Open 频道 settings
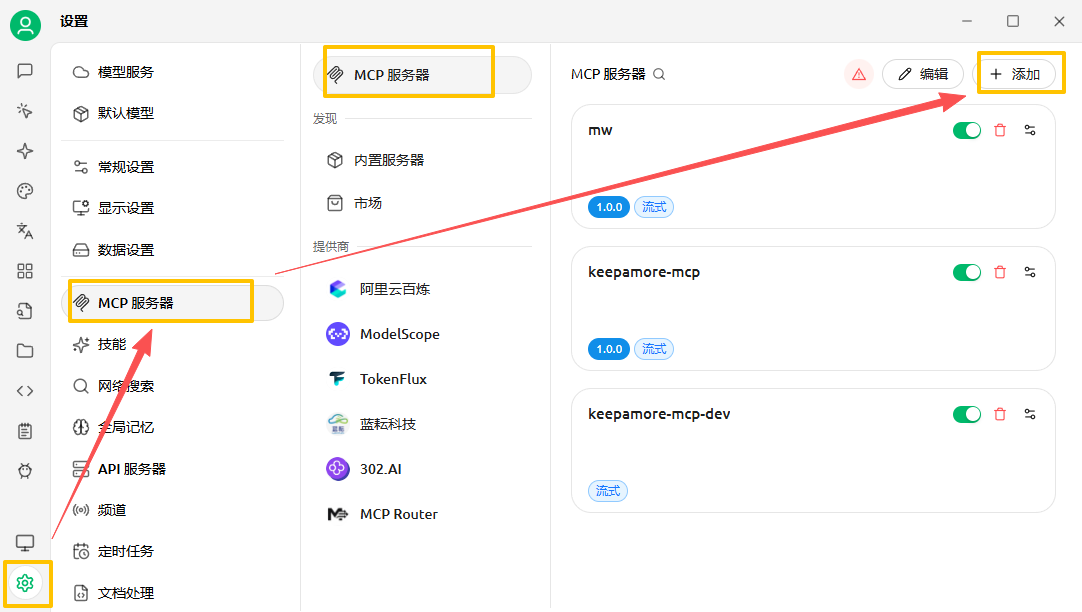 tap(173, 511)
